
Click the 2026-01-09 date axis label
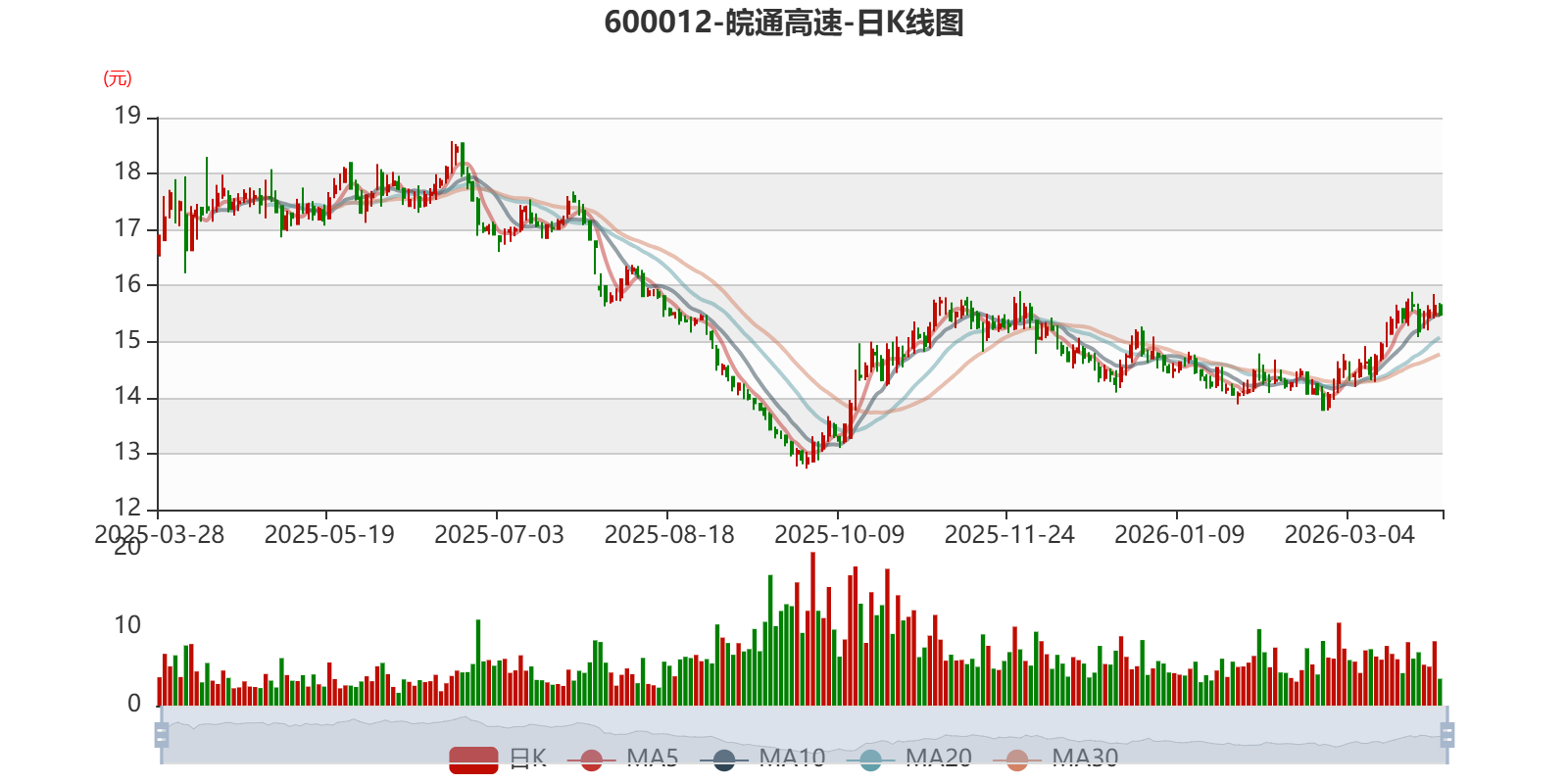coord(1179,534)
